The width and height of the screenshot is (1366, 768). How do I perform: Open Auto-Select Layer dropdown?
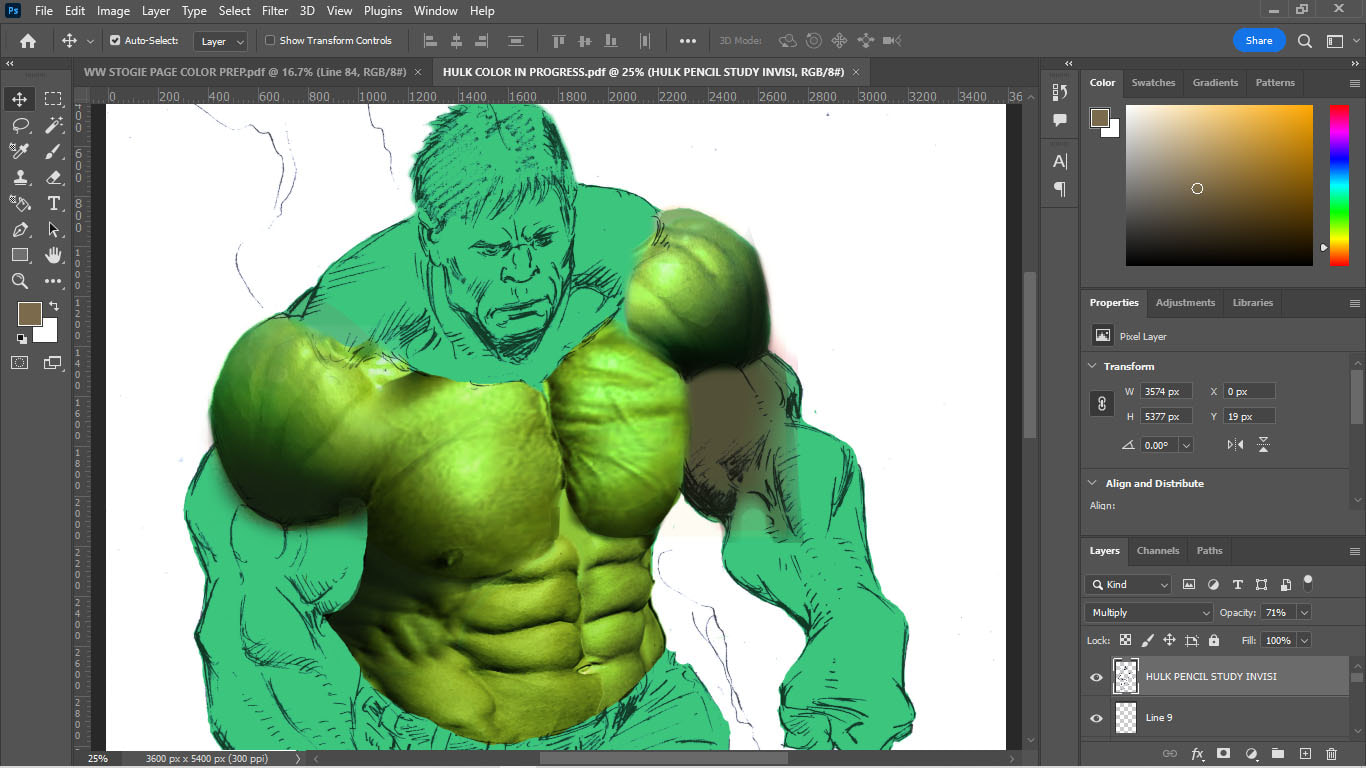pos(221,41)
